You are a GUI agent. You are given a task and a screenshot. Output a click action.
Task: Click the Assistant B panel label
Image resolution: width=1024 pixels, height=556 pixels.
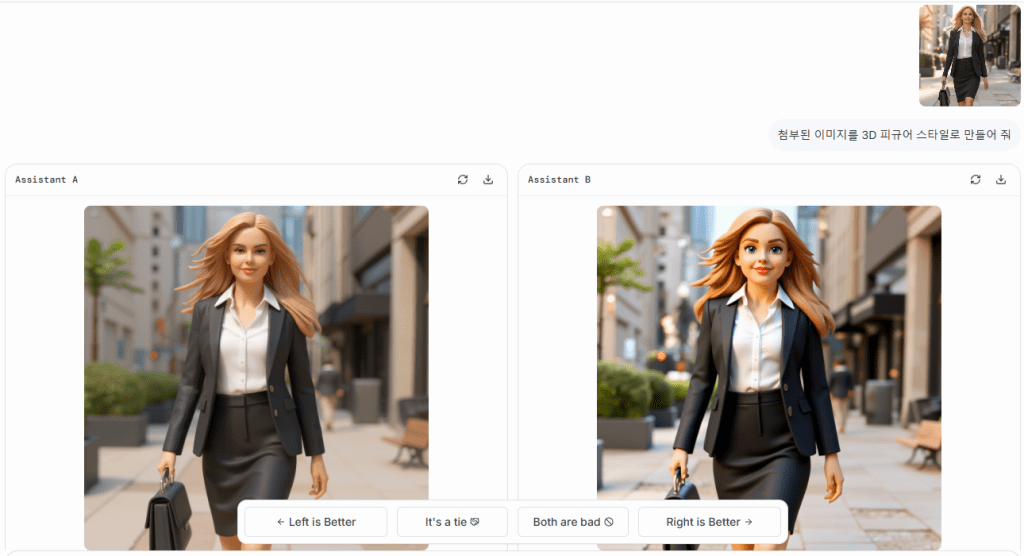tap(559, 180)
